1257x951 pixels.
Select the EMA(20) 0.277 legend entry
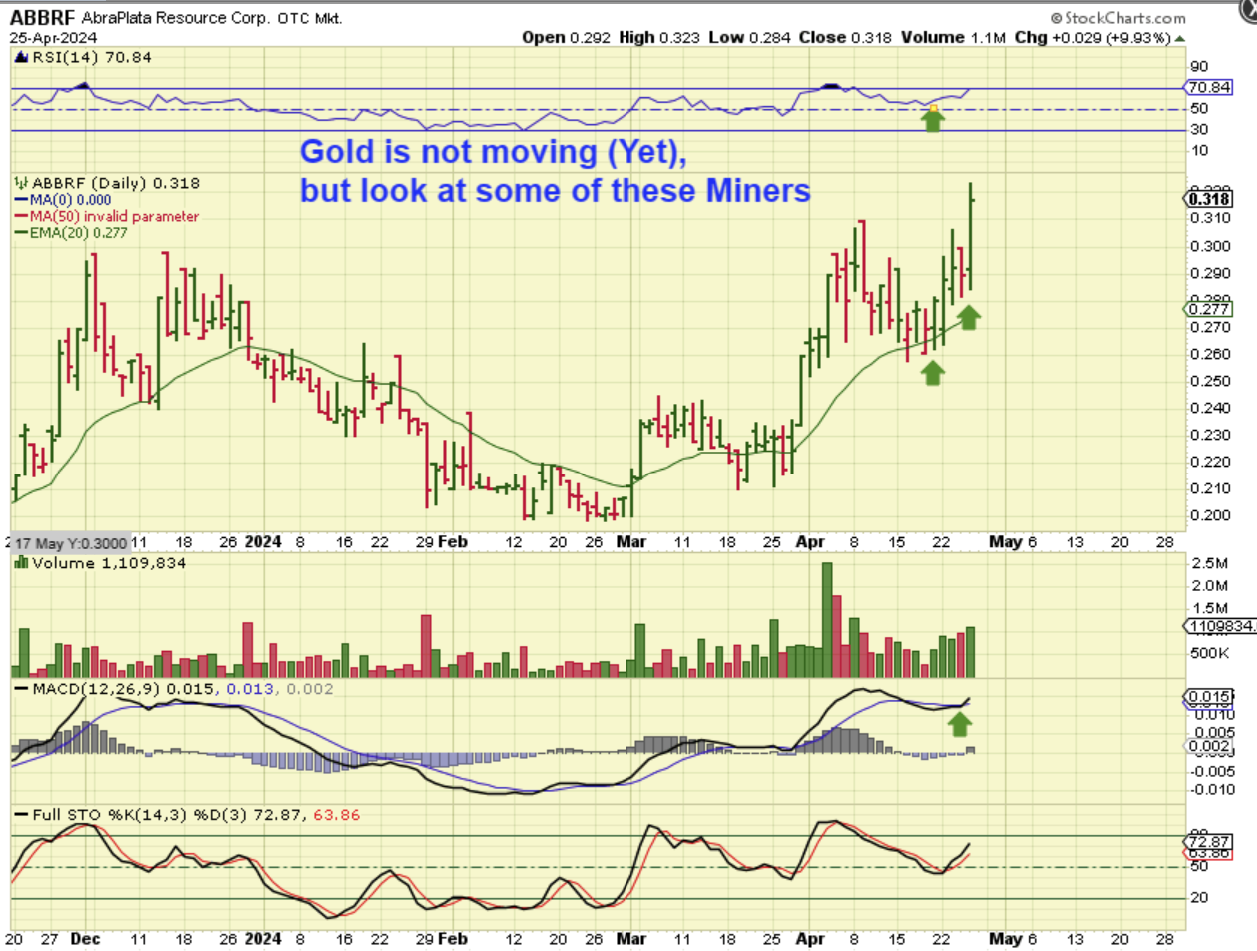77,232
